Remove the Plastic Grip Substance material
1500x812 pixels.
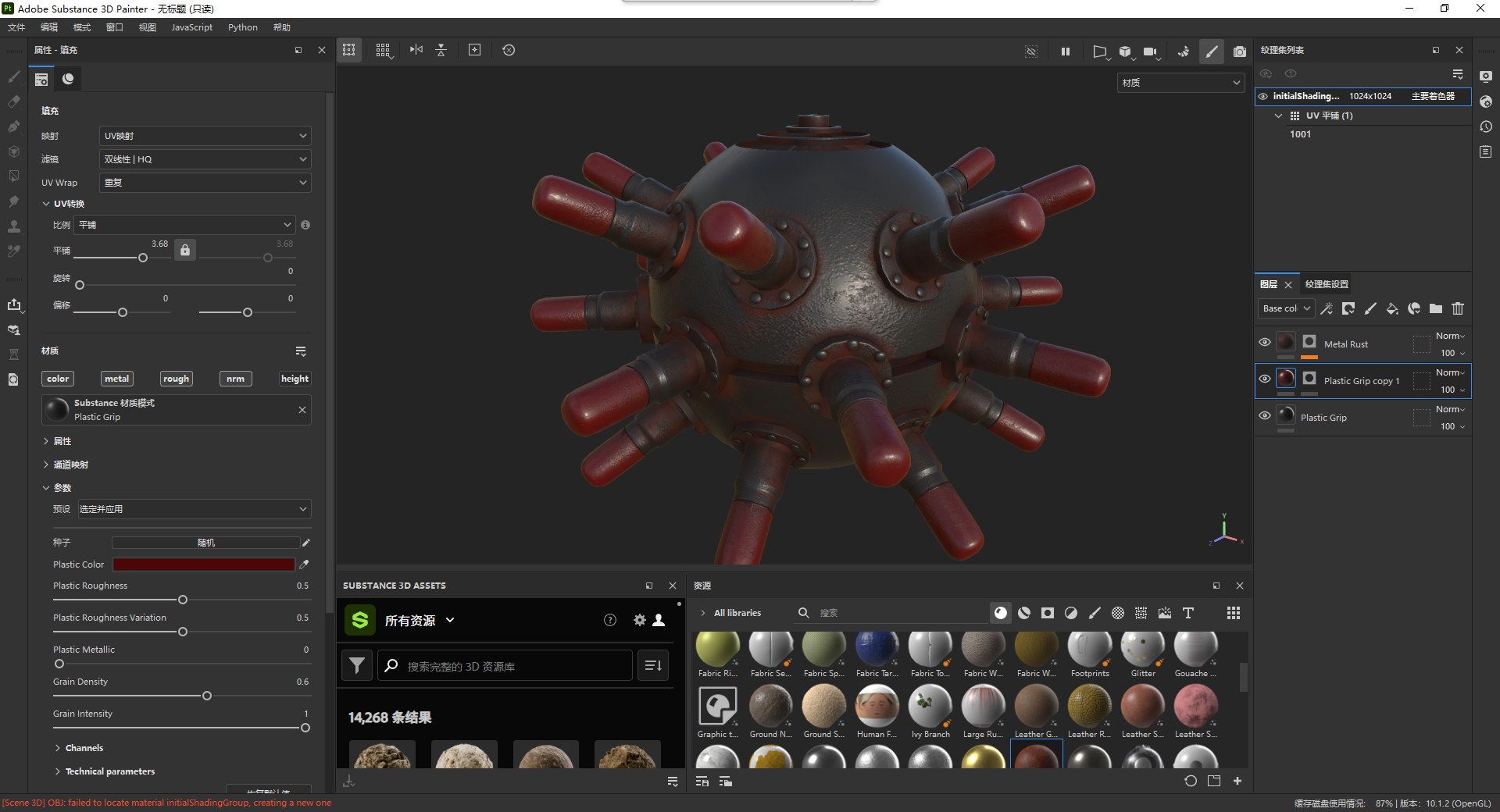pos(302,410)
